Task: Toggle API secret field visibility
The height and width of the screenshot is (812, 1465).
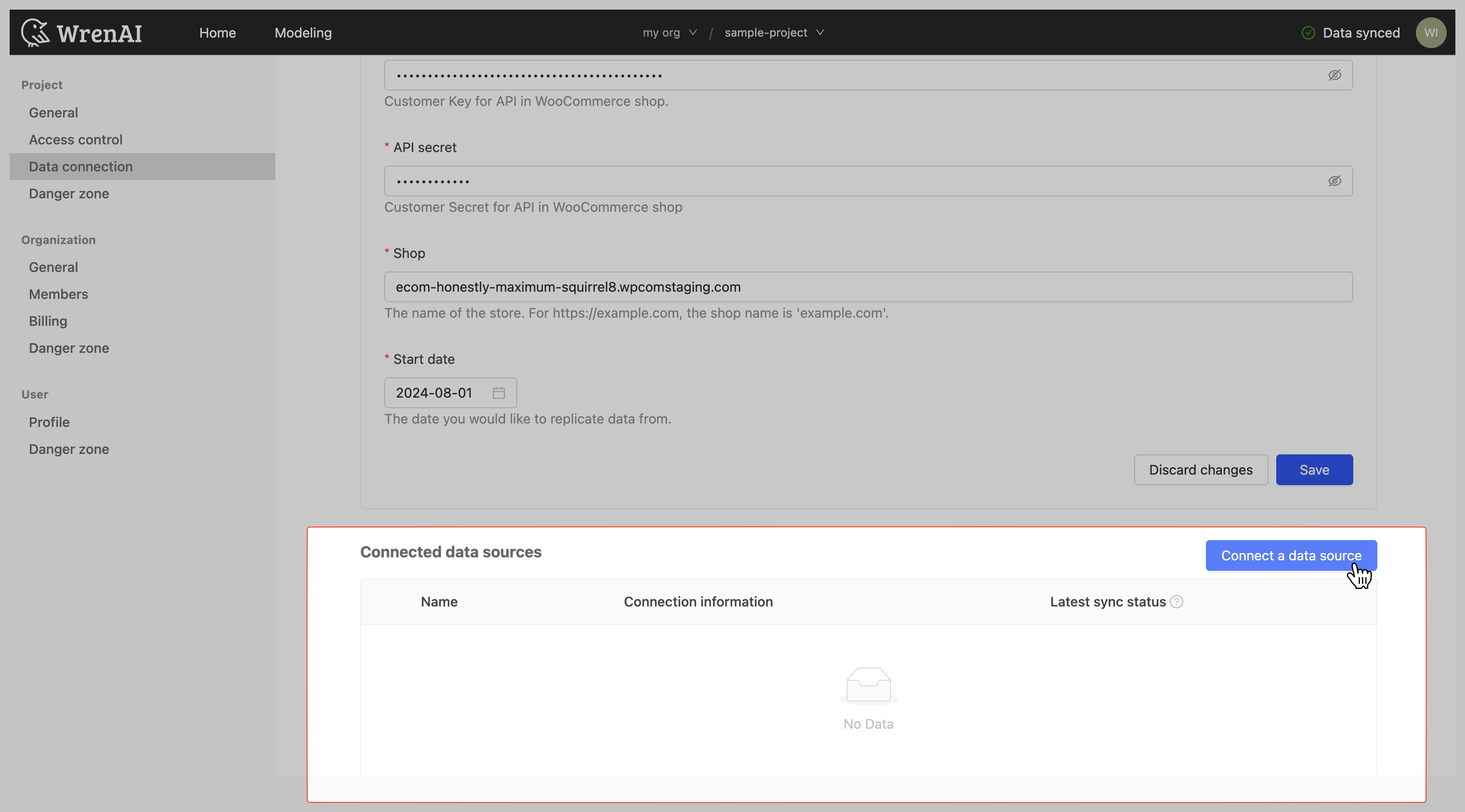Action: tap(1335, 180)
